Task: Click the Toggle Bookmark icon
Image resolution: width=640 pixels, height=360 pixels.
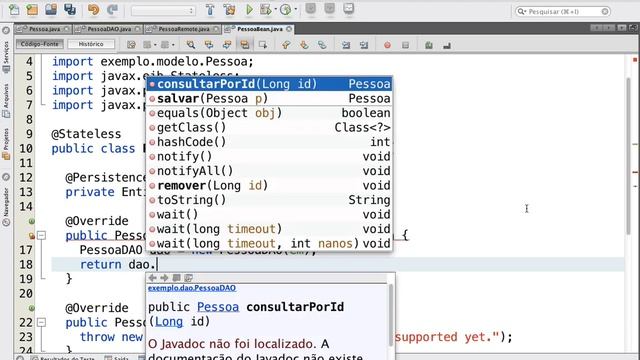Action: [x=322, y=45]
